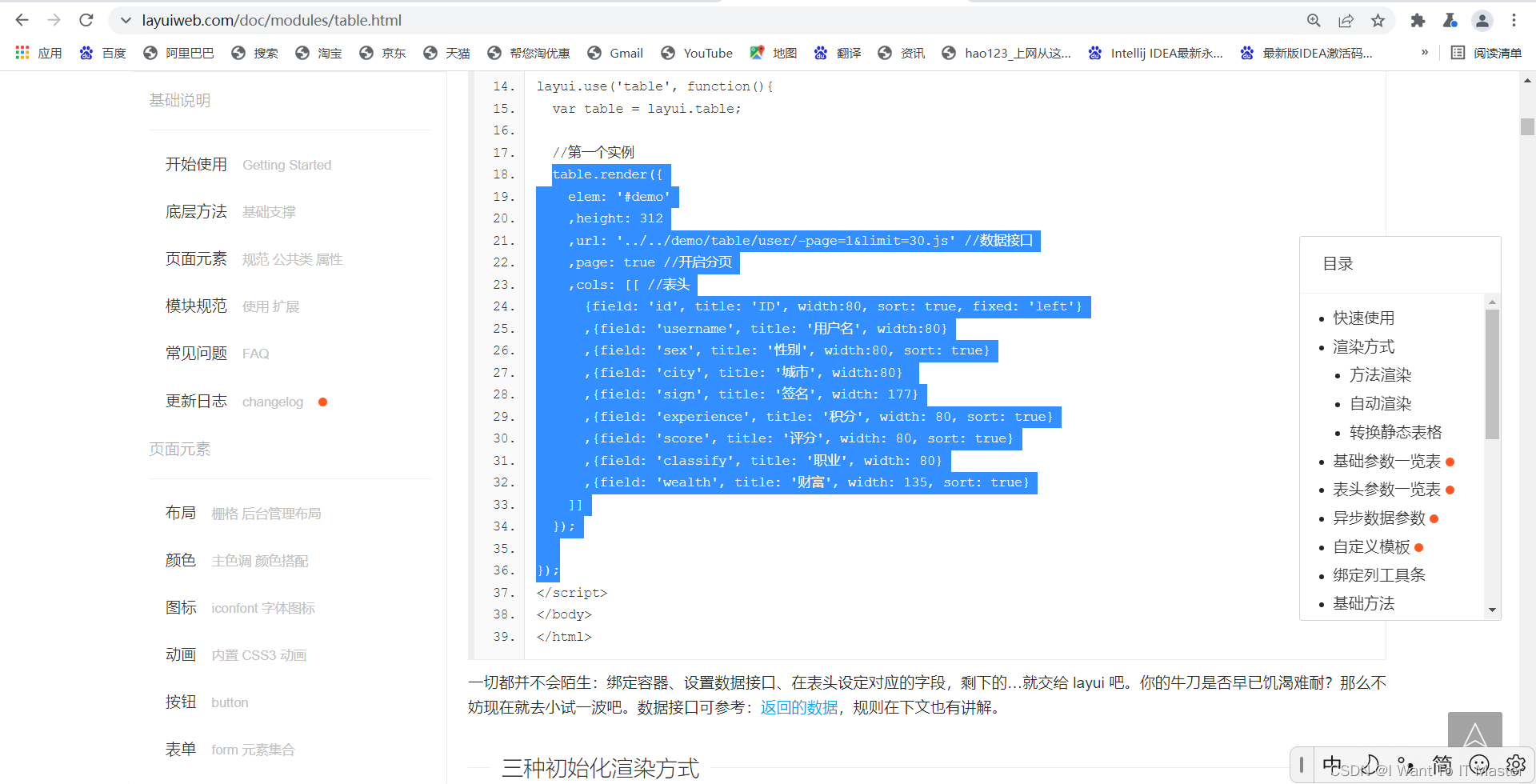Screen dimensions: 1536x784
Task: Open the 京东 bookmark
Action: [x=382, y=53]
